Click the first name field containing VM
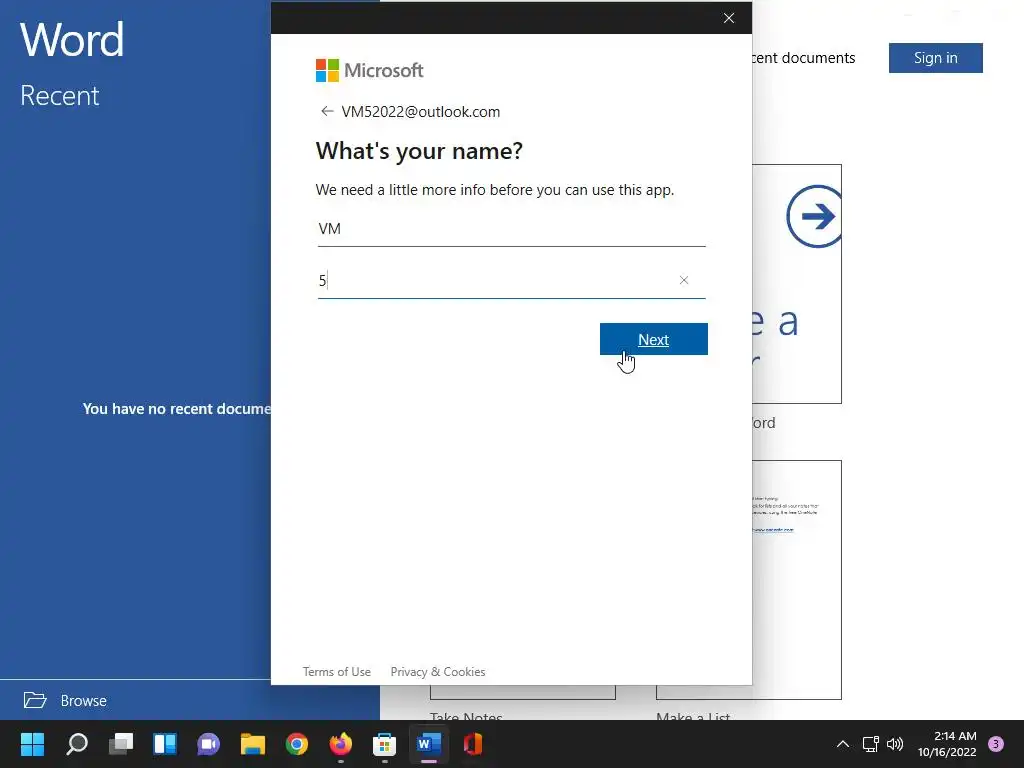The width and height of the screenshot is (1024, 768). (x=511, y=229)
